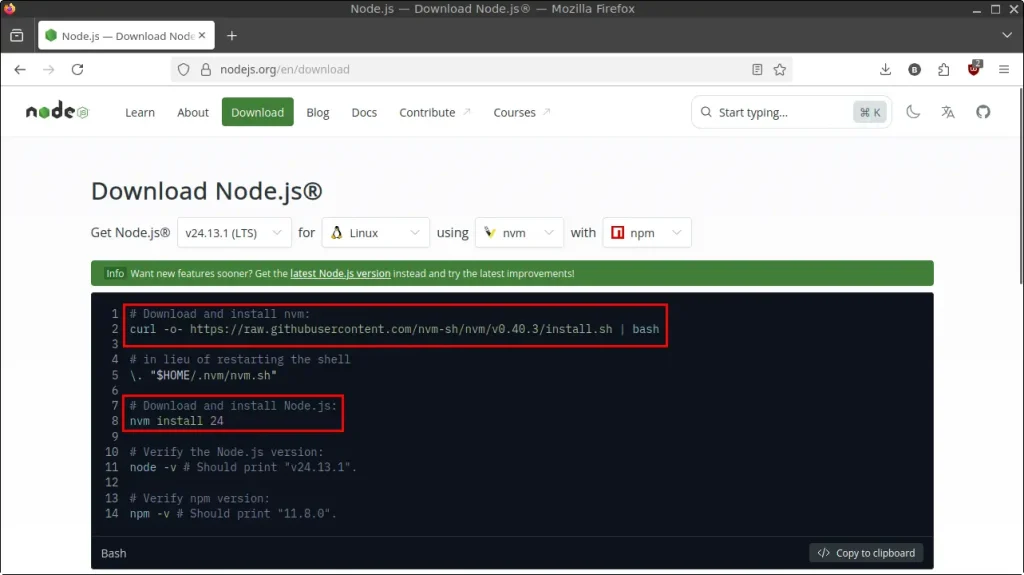Click the search magnifier icon
1024x575 pixels.
(x=706, y=112)
